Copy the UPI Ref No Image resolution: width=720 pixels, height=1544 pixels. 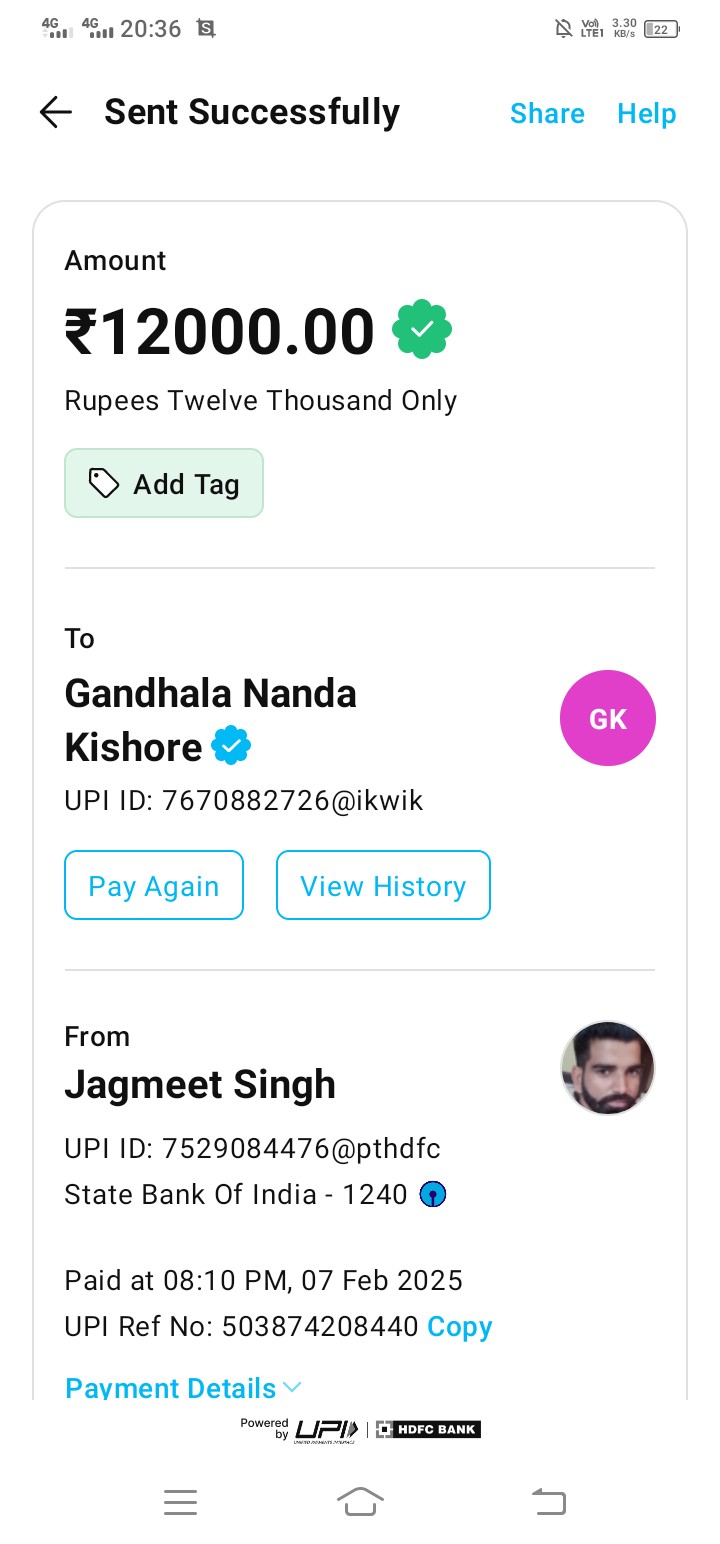point(460,1326)
